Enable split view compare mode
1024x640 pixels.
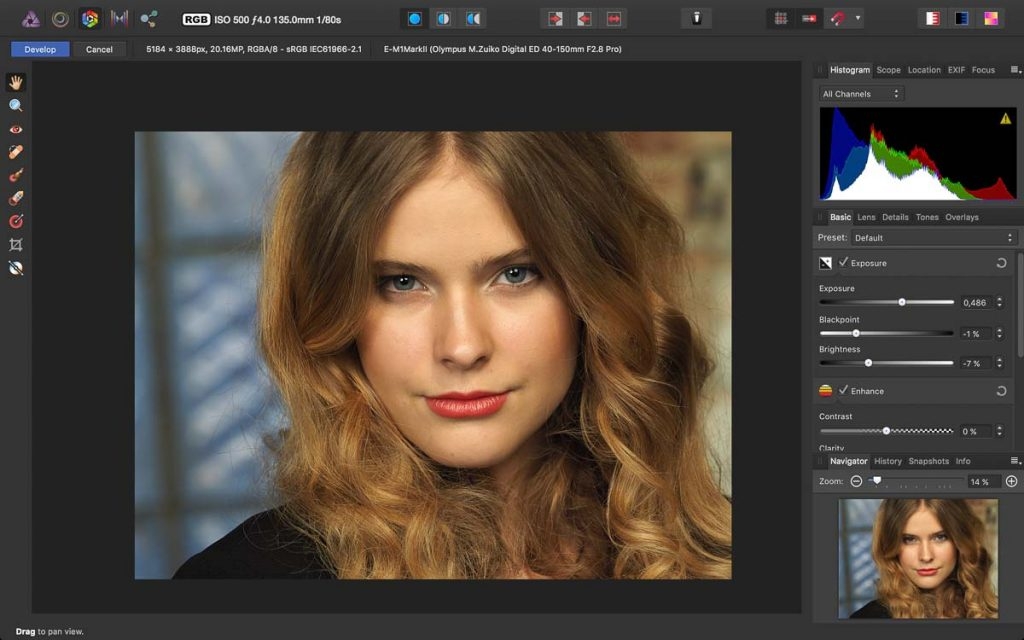point(444,18)
